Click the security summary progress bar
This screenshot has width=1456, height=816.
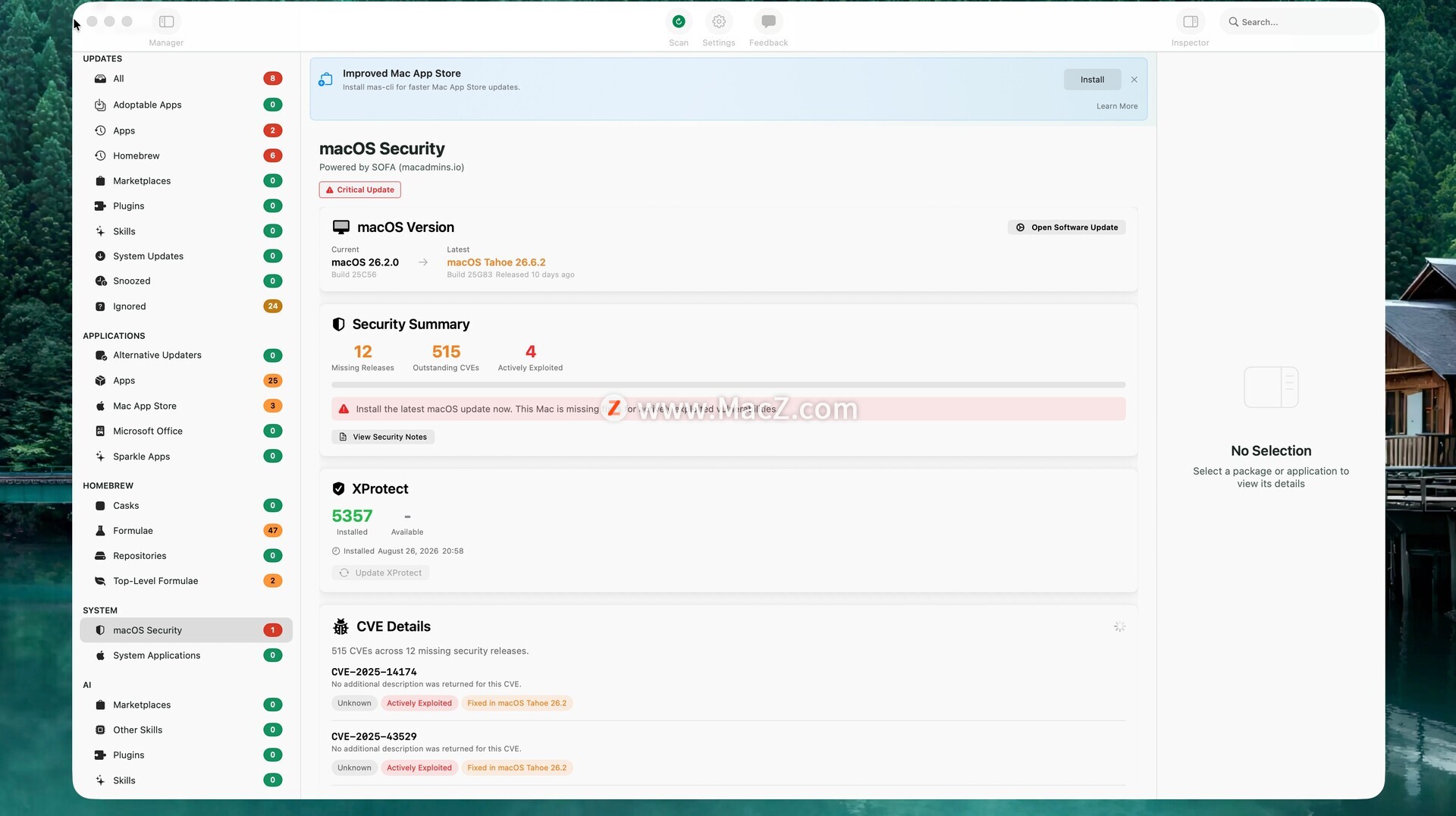(728, 385)
